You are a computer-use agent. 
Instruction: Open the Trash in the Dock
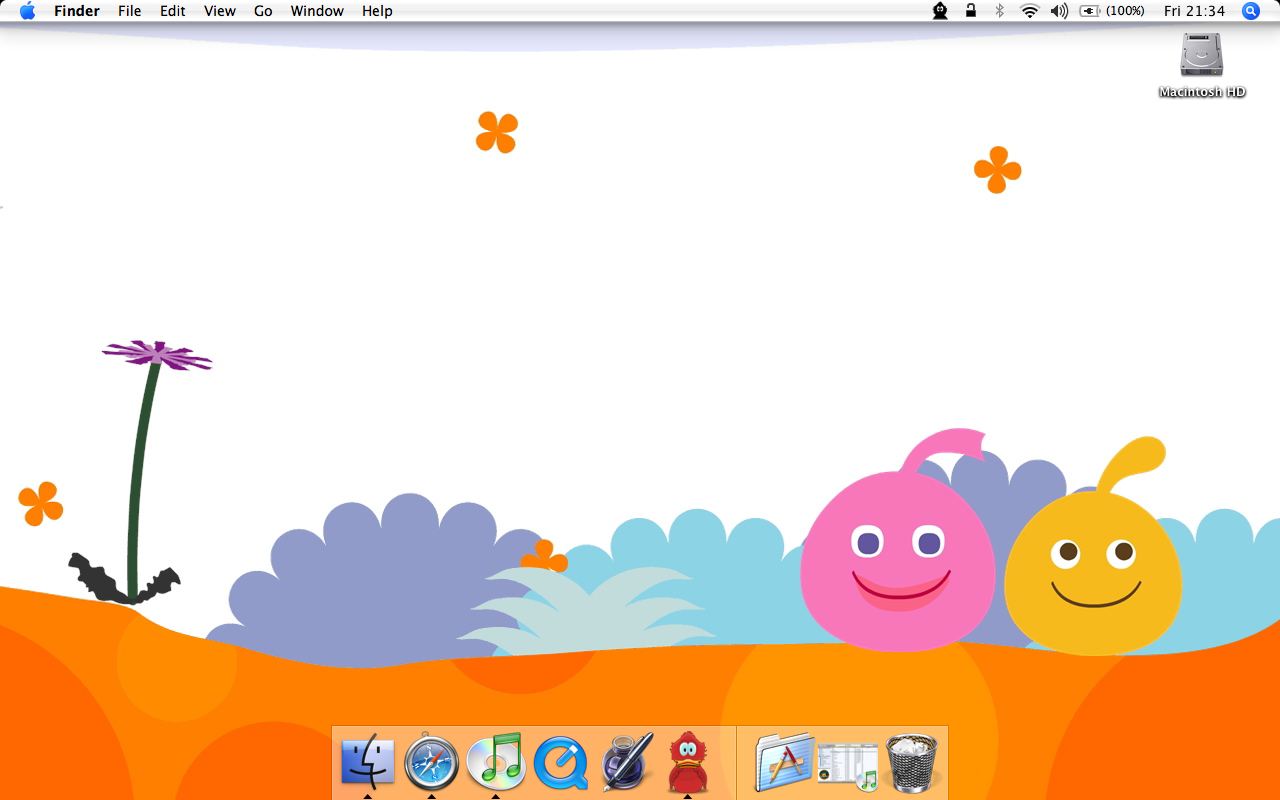tap(911, 762)
